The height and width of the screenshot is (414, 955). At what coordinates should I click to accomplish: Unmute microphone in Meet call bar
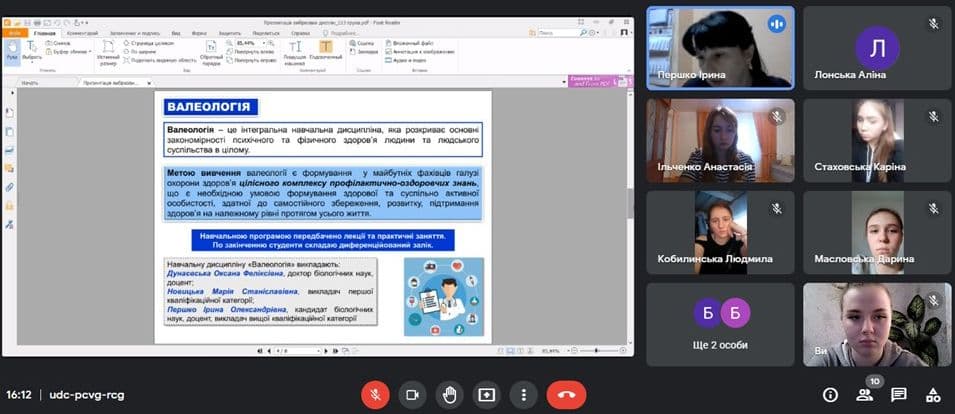point(375,395)
